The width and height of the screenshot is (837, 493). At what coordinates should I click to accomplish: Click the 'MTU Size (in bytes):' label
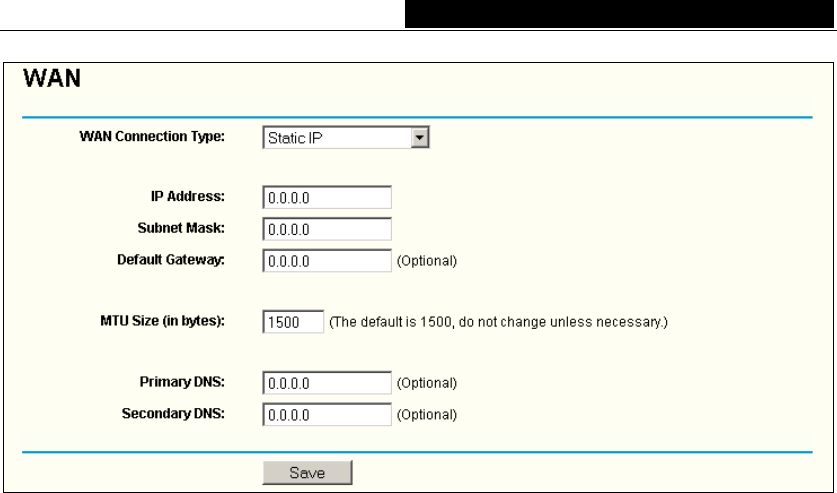coord(163,321)
